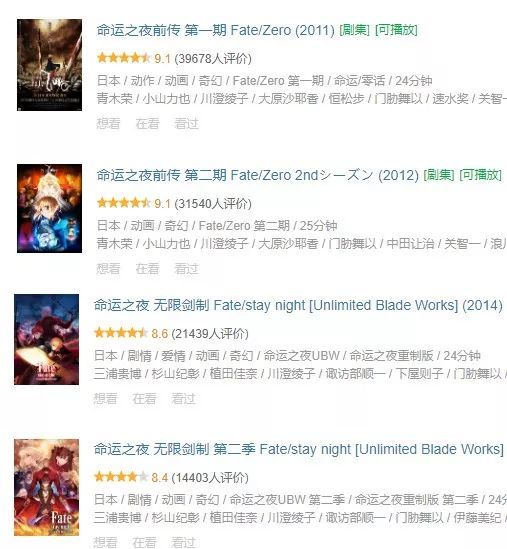The image size is (507, 549).
Task: Open the Fate/Zero (2011) poster thumbnail
Action: (x=49, y=65)
